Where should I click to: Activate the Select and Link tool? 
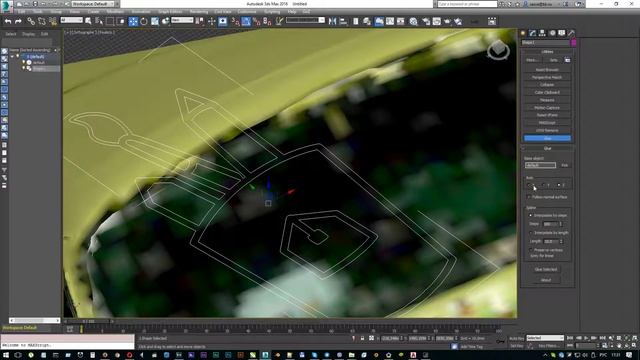pyautogui.click(x=31, y=21)
